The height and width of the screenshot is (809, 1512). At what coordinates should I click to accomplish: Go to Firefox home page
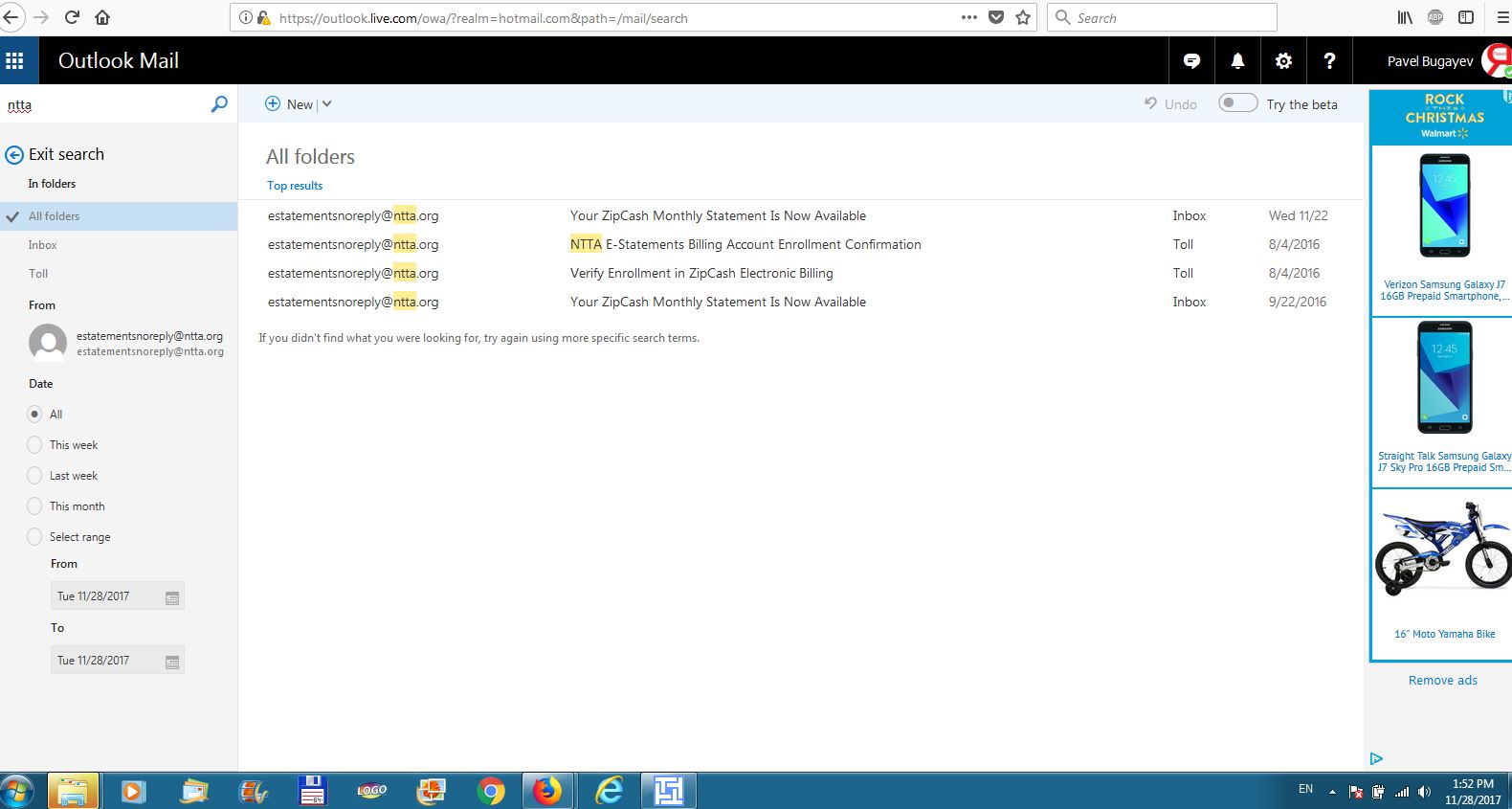(x=102, y=17)
